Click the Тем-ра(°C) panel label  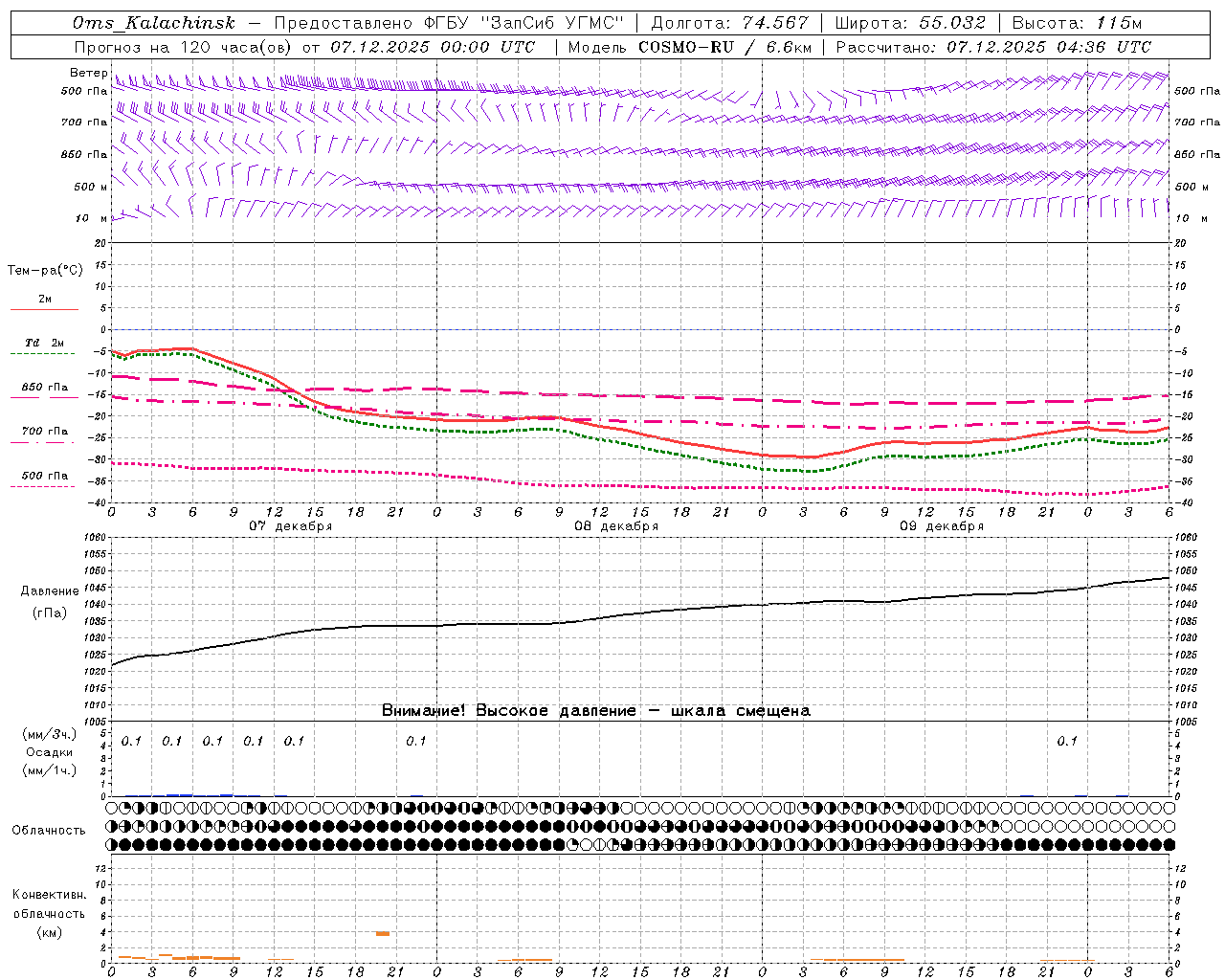click(45, 271)
